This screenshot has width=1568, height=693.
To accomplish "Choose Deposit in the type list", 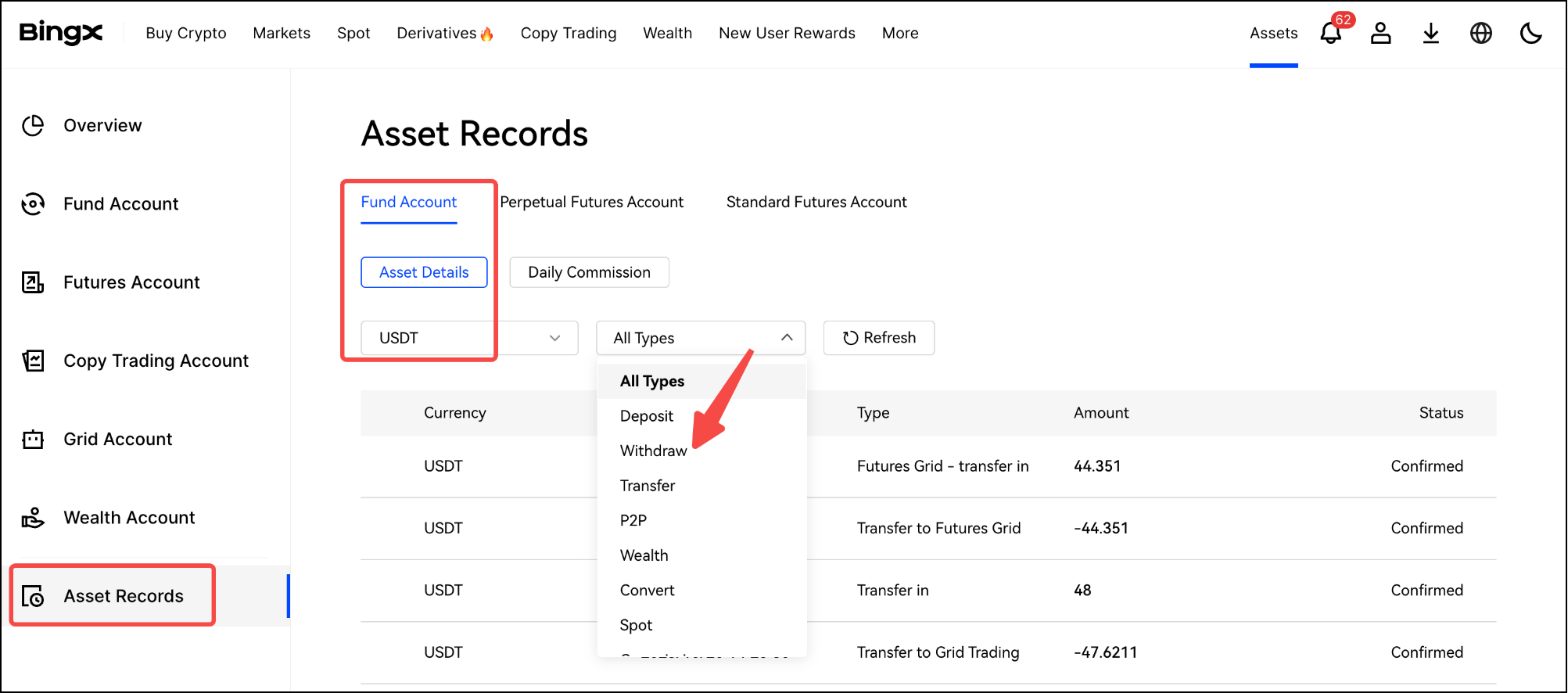I will [x=646, y=416].
